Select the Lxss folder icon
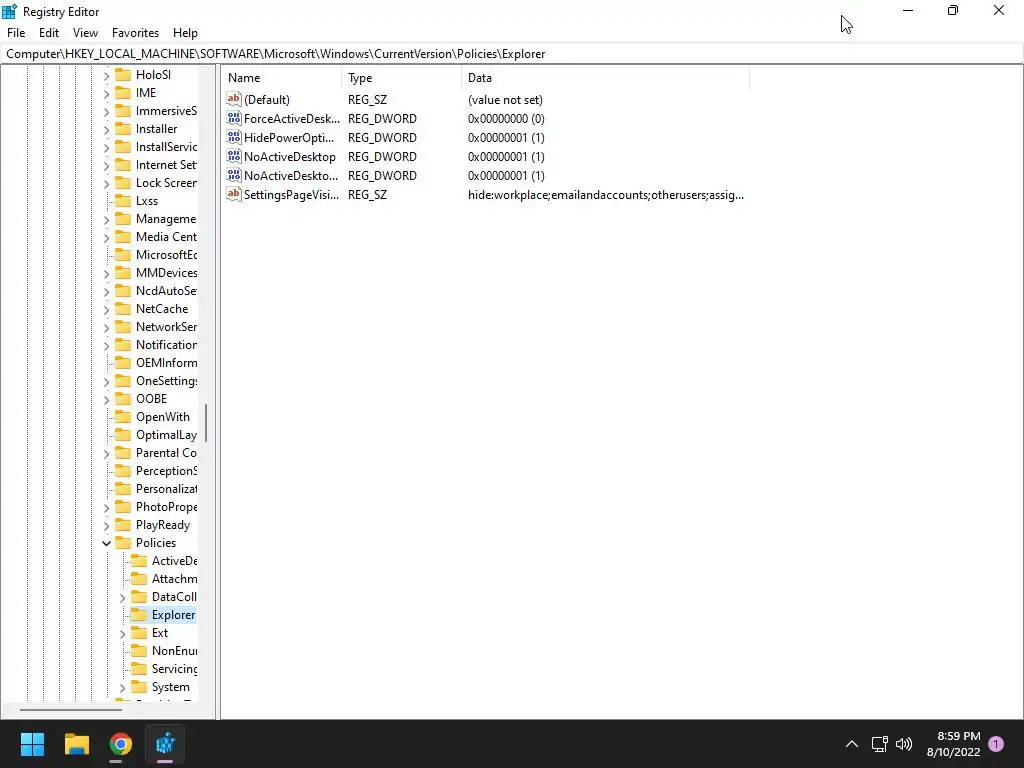This screenshot has width=1024, height=768. [x=123, y=200]
